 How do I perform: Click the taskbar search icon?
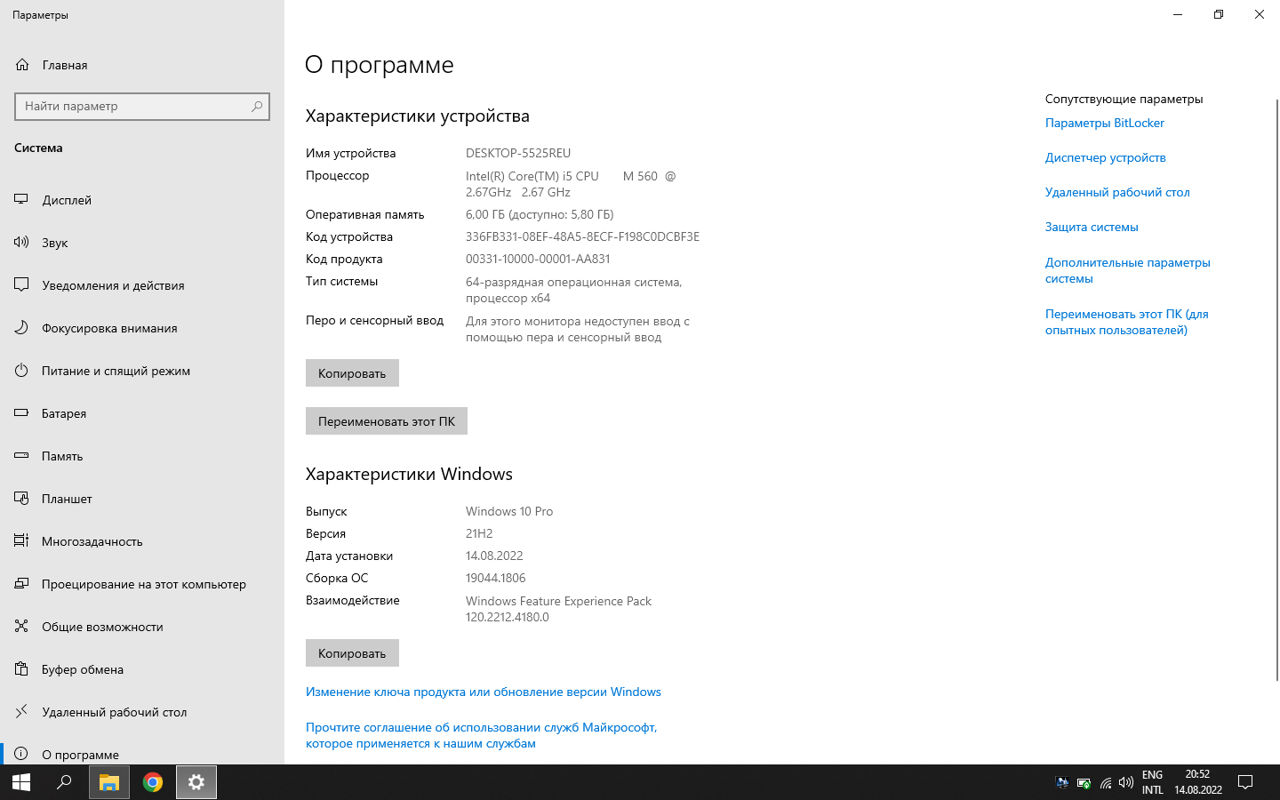pos(64,782)
